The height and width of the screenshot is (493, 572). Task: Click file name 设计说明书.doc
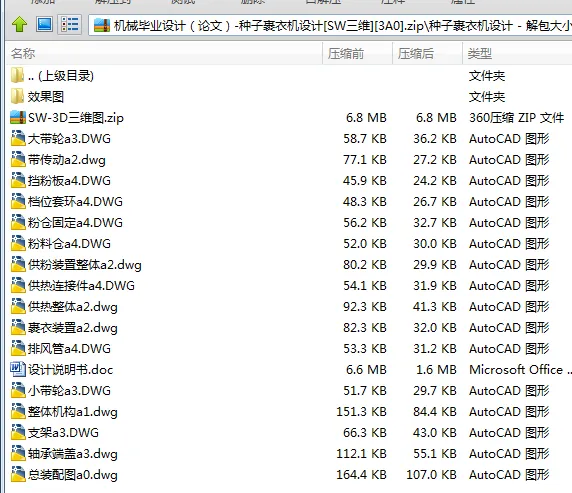[x=70, y=370]
